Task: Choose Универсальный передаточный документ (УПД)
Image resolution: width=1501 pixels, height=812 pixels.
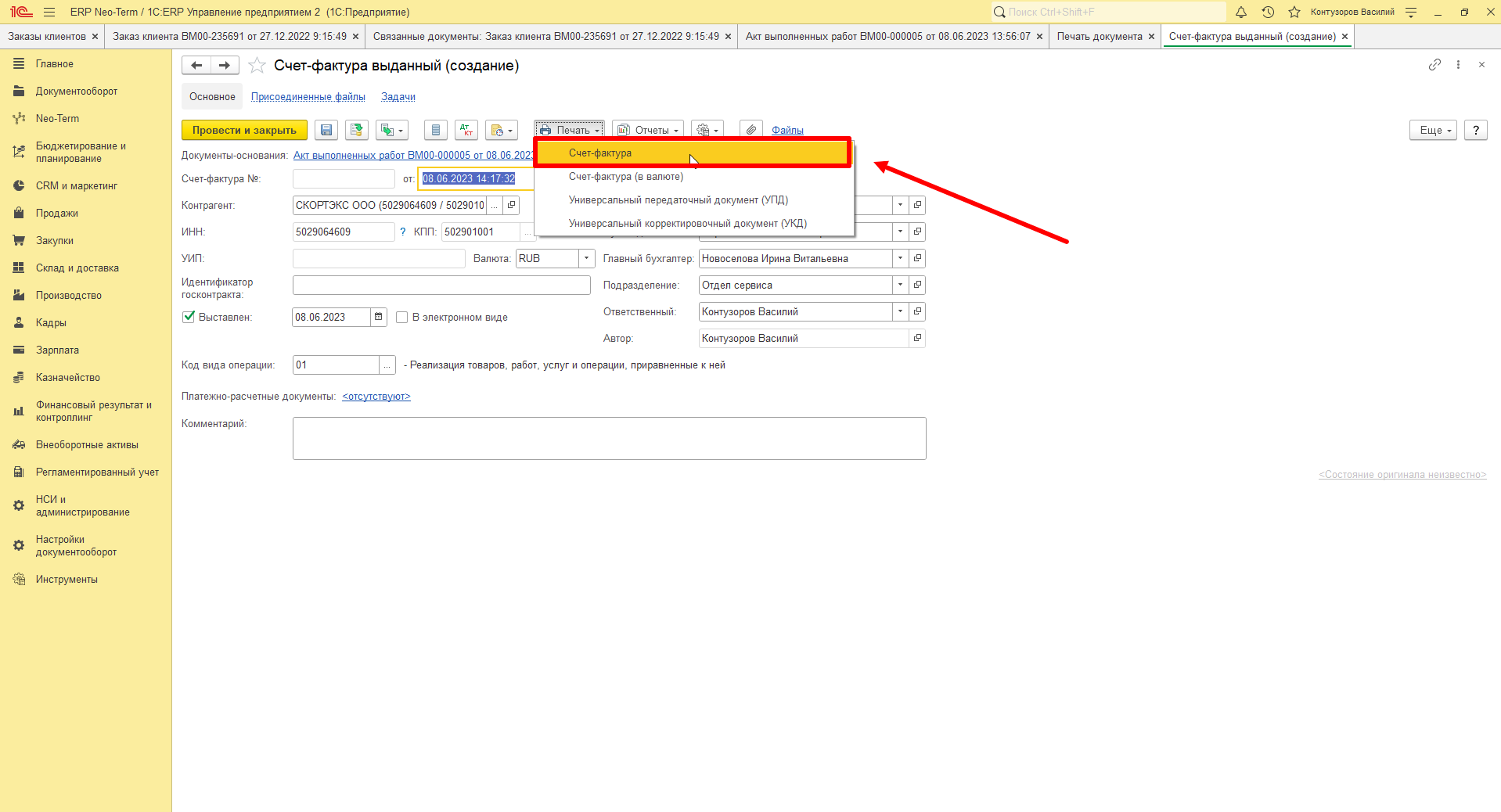Action: (x=694, y=200)
